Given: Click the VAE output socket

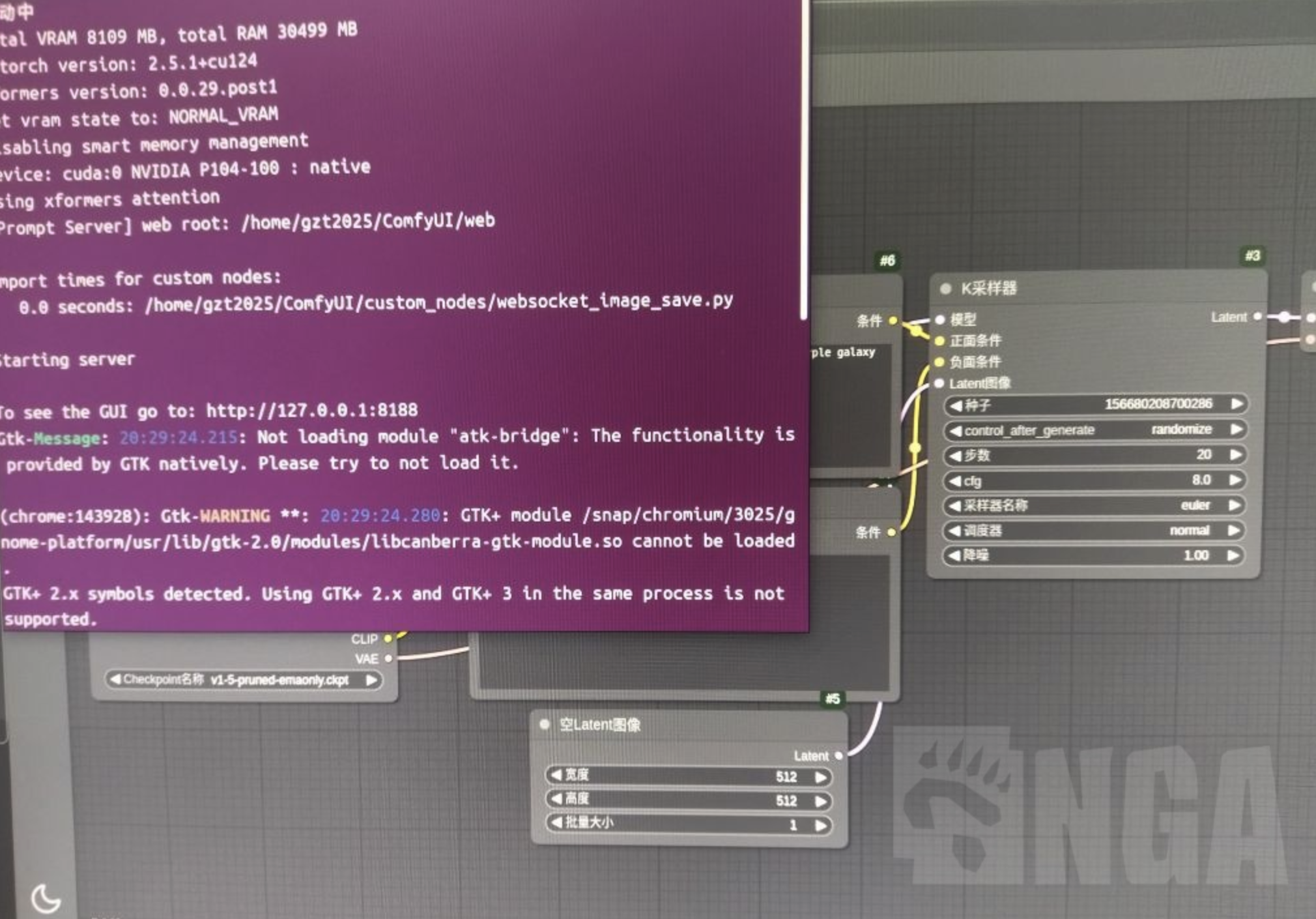Looking at the screenshot, I should click(388, 658).
